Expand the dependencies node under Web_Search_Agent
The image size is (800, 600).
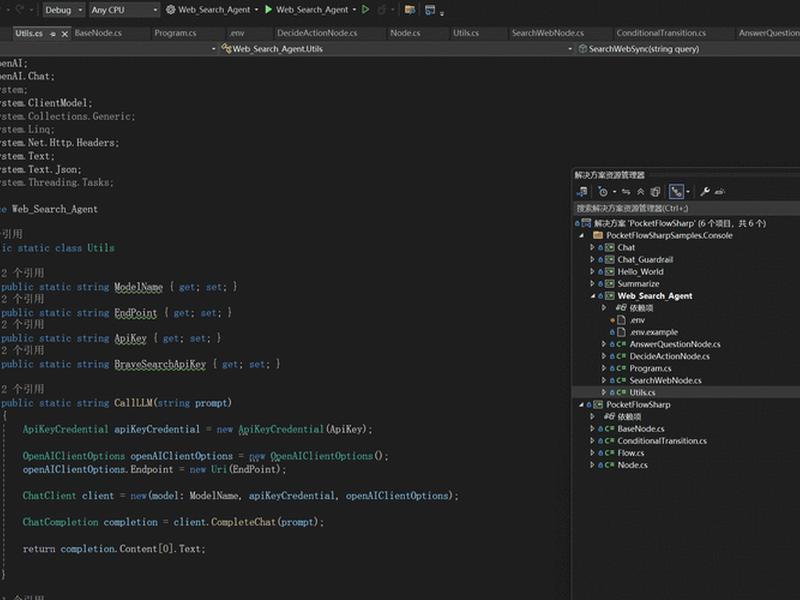[x=604, y=308]
